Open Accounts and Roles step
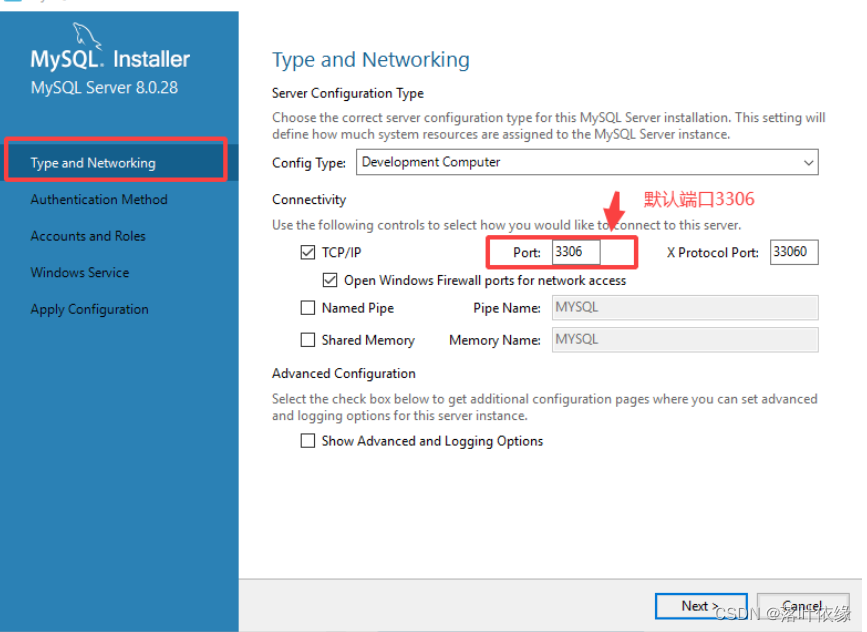 click(88, 236)
